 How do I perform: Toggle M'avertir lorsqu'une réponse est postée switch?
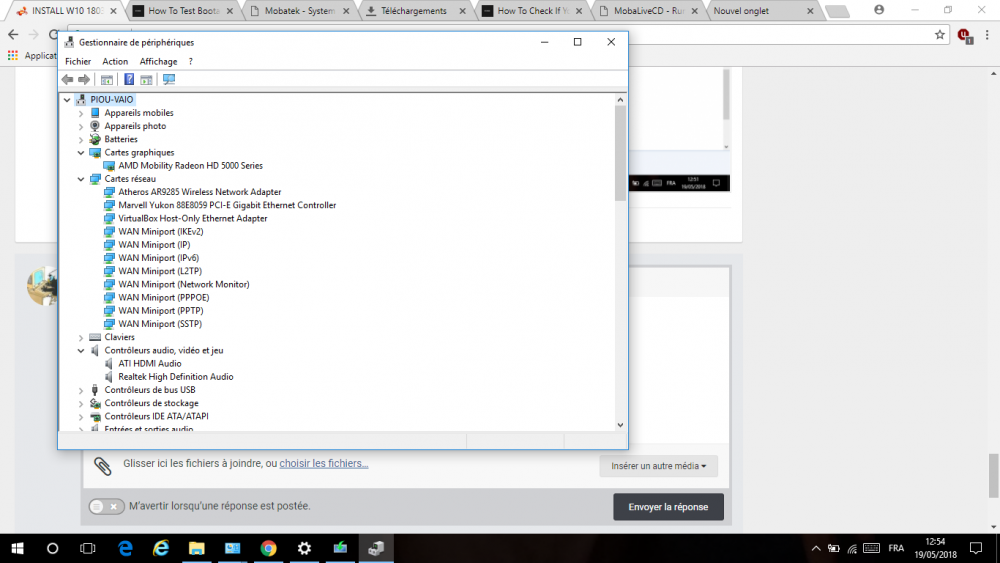(106, 506)
